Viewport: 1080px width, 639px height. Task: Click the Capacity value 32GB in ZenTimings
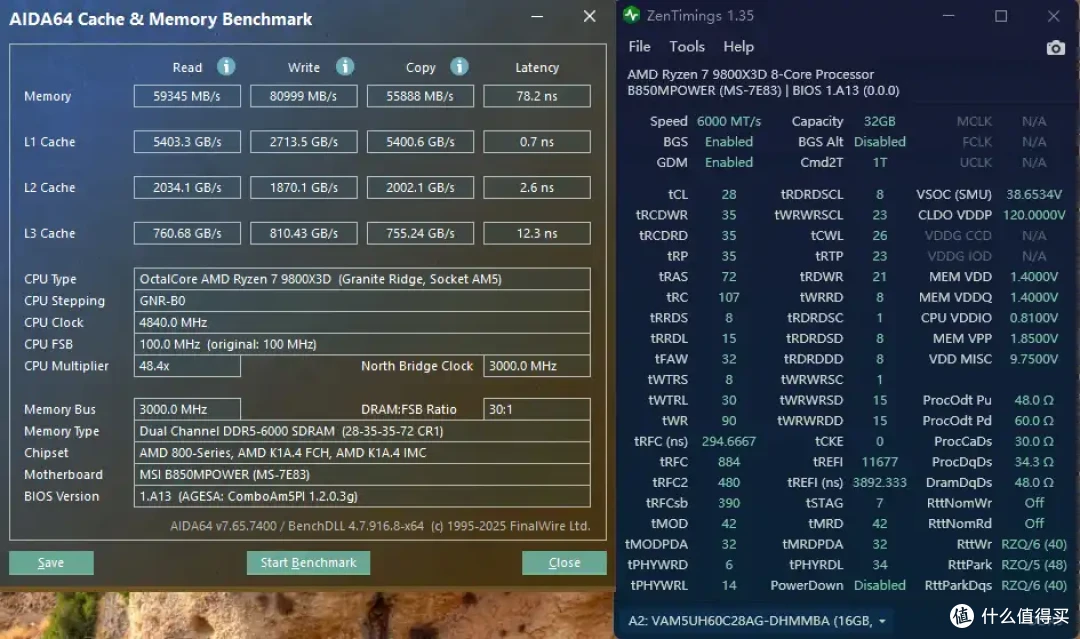[x=880, y=121]
